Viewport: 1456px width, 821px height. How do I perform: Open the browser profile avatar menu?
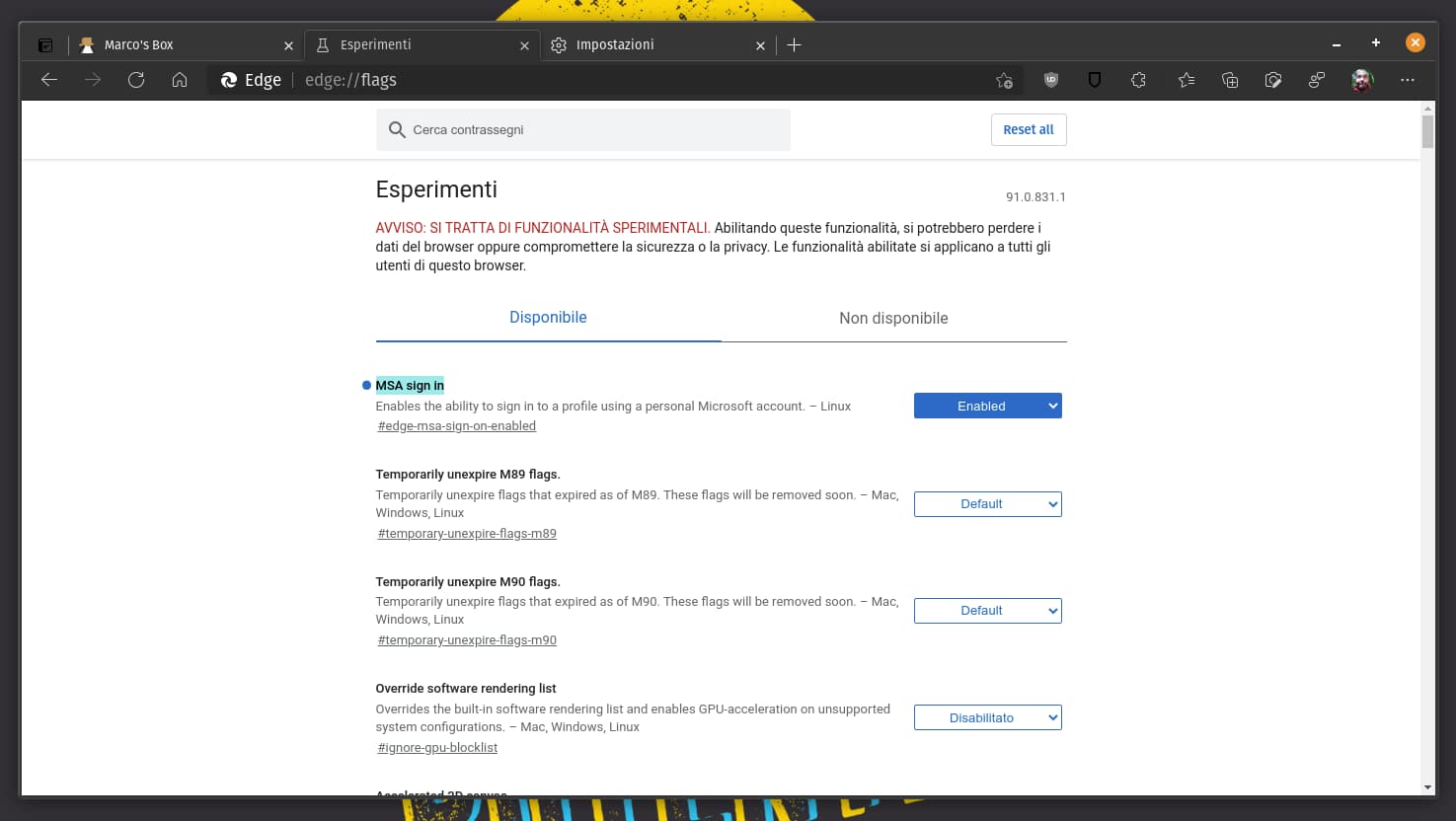click(1362, 80)
